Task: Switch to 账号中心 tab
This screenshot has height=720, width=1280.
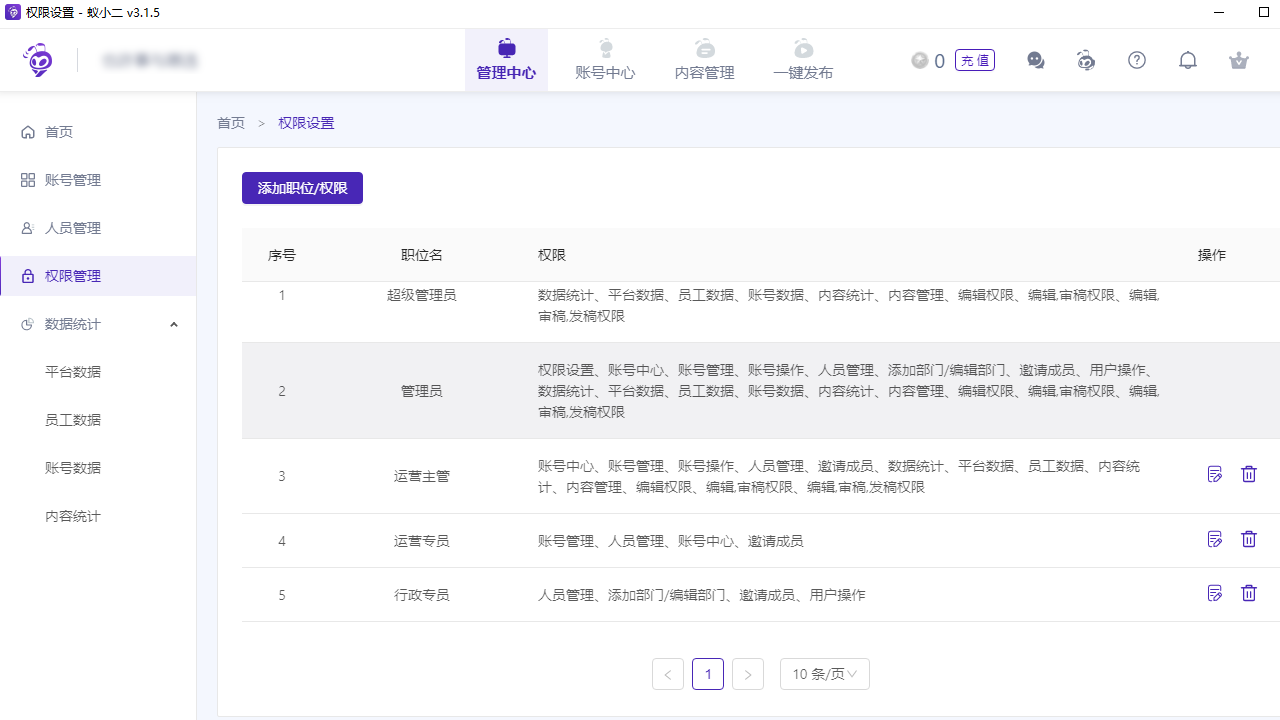Action: tap(605, 60)
